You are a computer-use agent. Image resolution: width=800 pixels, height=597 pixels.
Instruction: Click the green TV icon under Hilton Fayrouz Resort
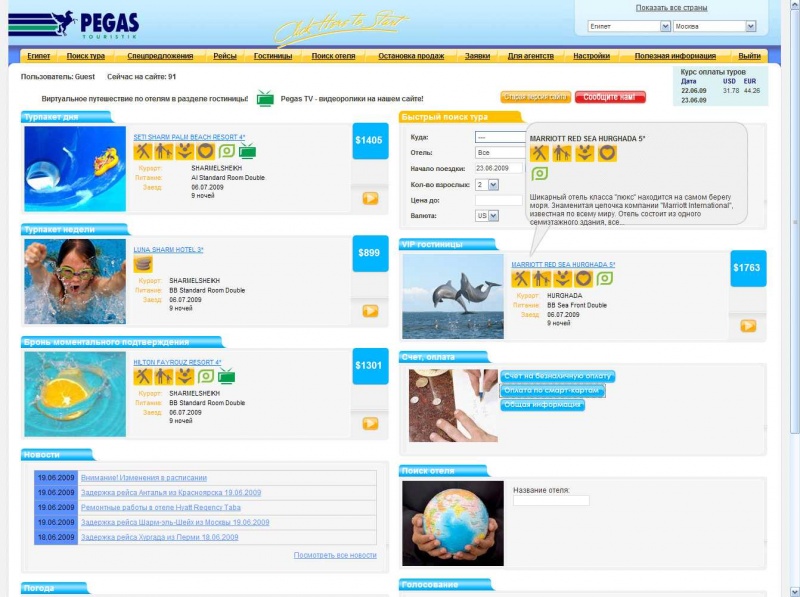227,377
